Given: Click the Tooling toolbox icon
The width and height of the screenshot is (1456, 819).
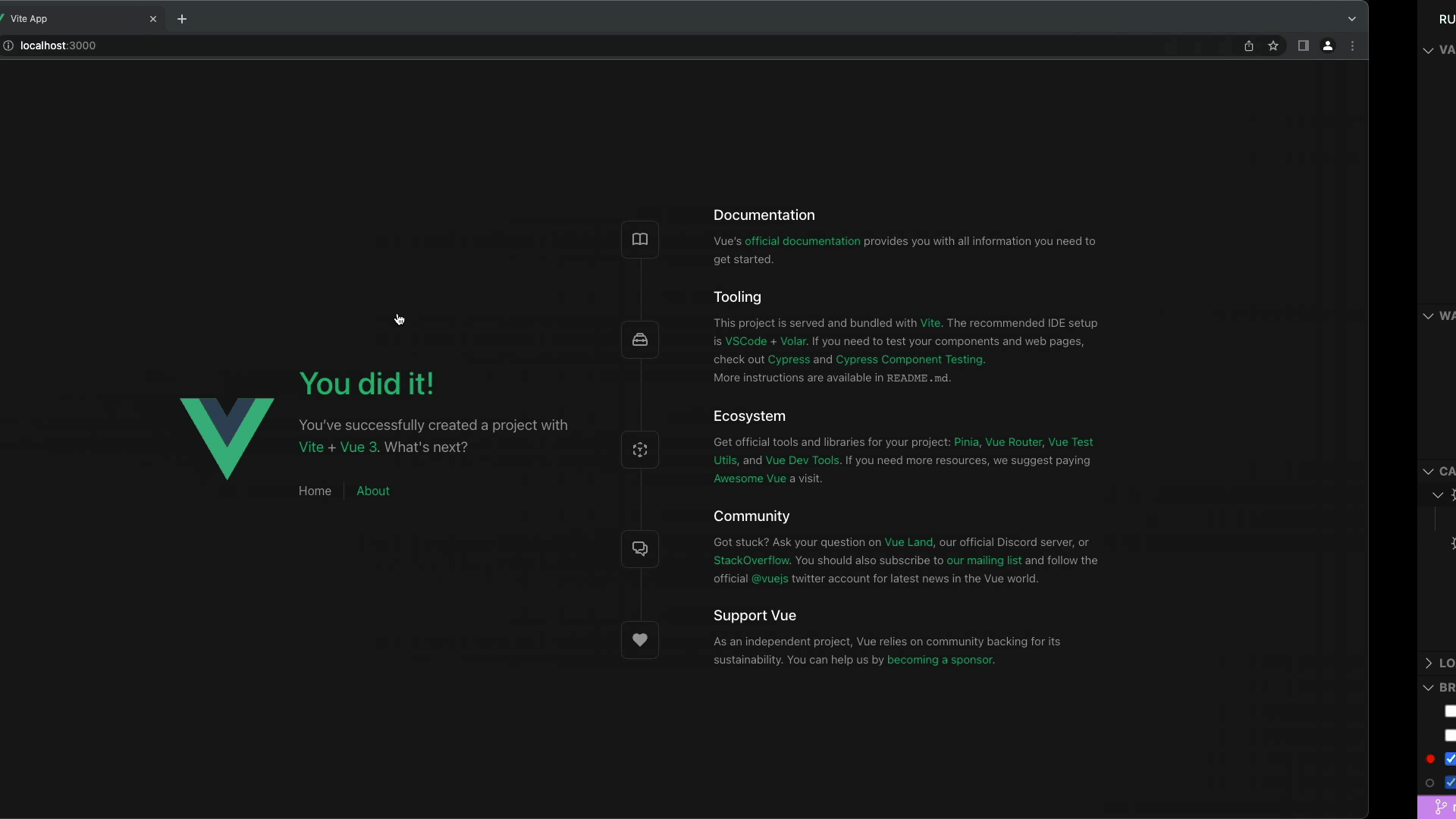Looking at the screenshot, I should click(x=640, y=340).
